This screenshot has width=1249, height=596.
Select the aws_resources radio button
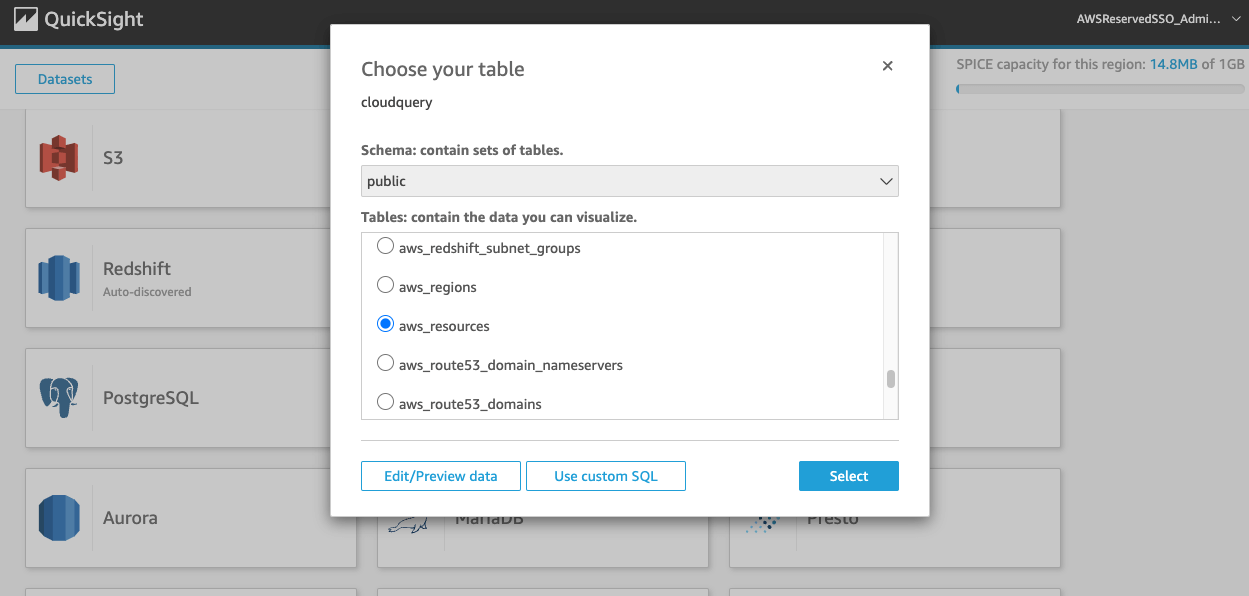(x=385, y=325)
